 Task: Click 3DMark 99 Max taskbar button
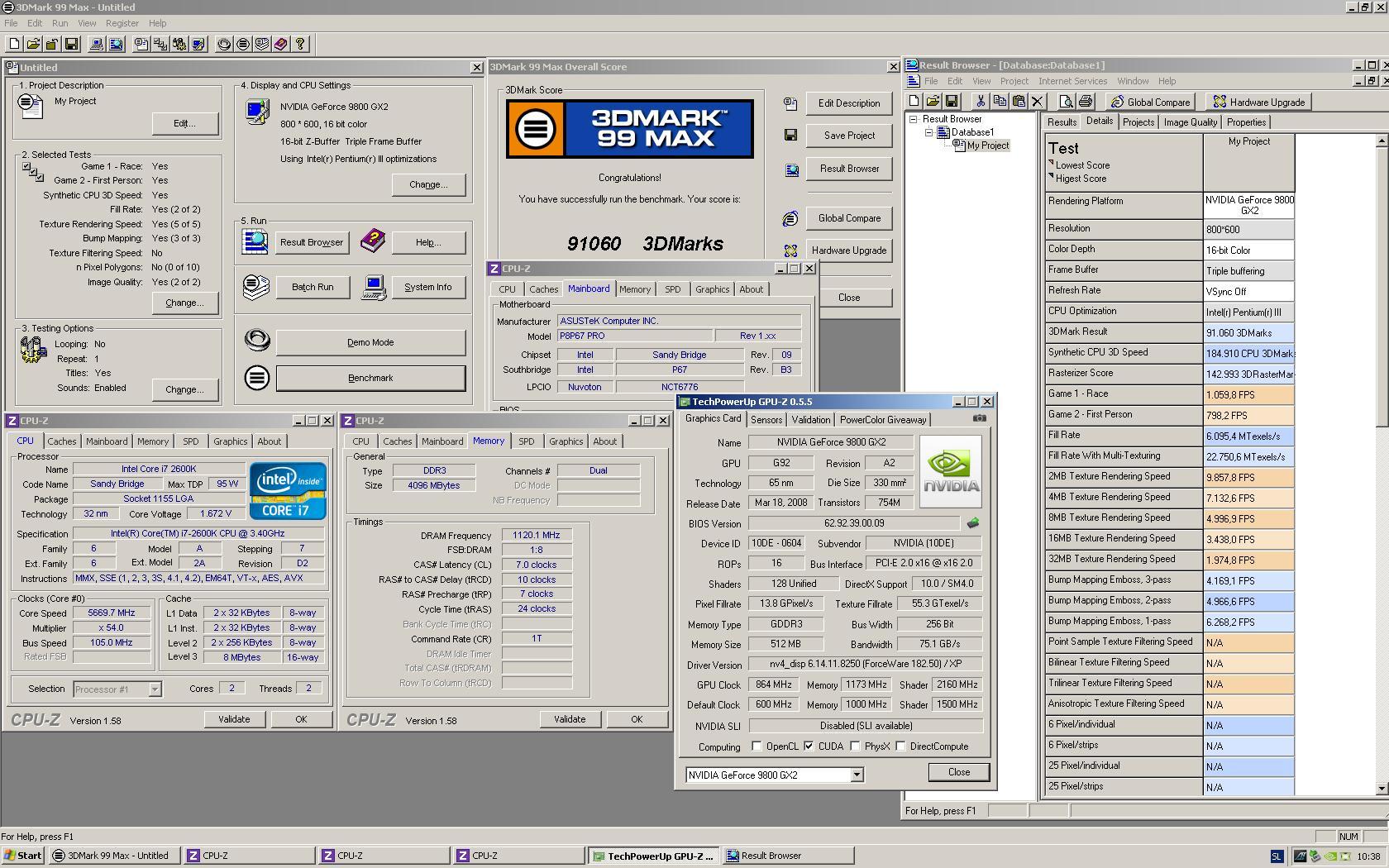[114, 856]
